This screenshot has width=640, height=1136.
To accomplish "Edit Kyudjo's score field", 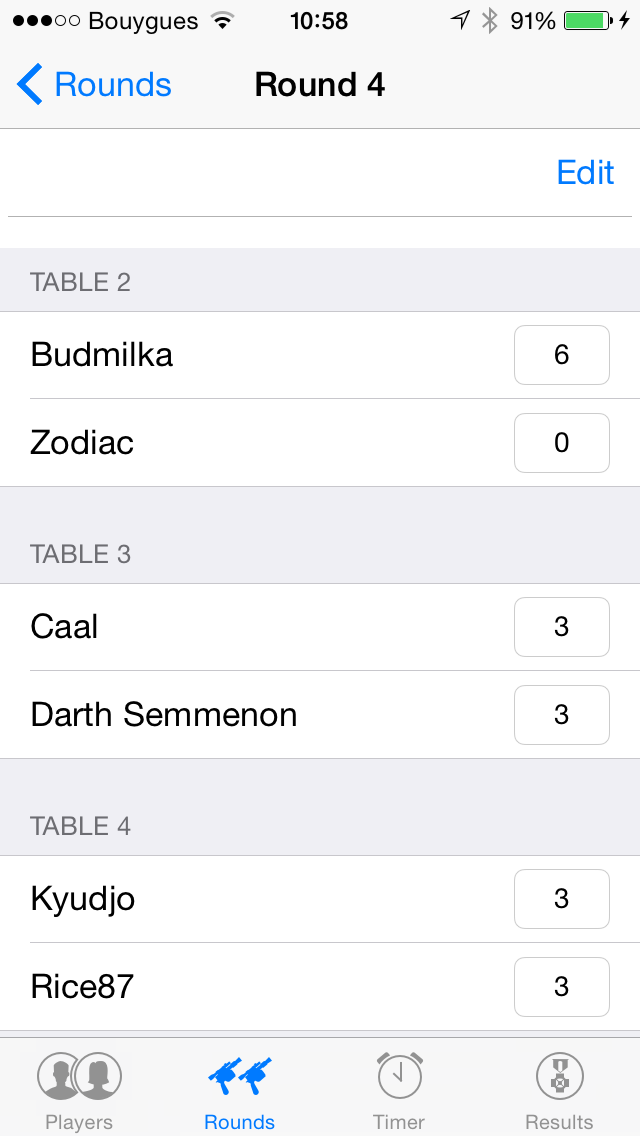I will click(x=561, y=899).
